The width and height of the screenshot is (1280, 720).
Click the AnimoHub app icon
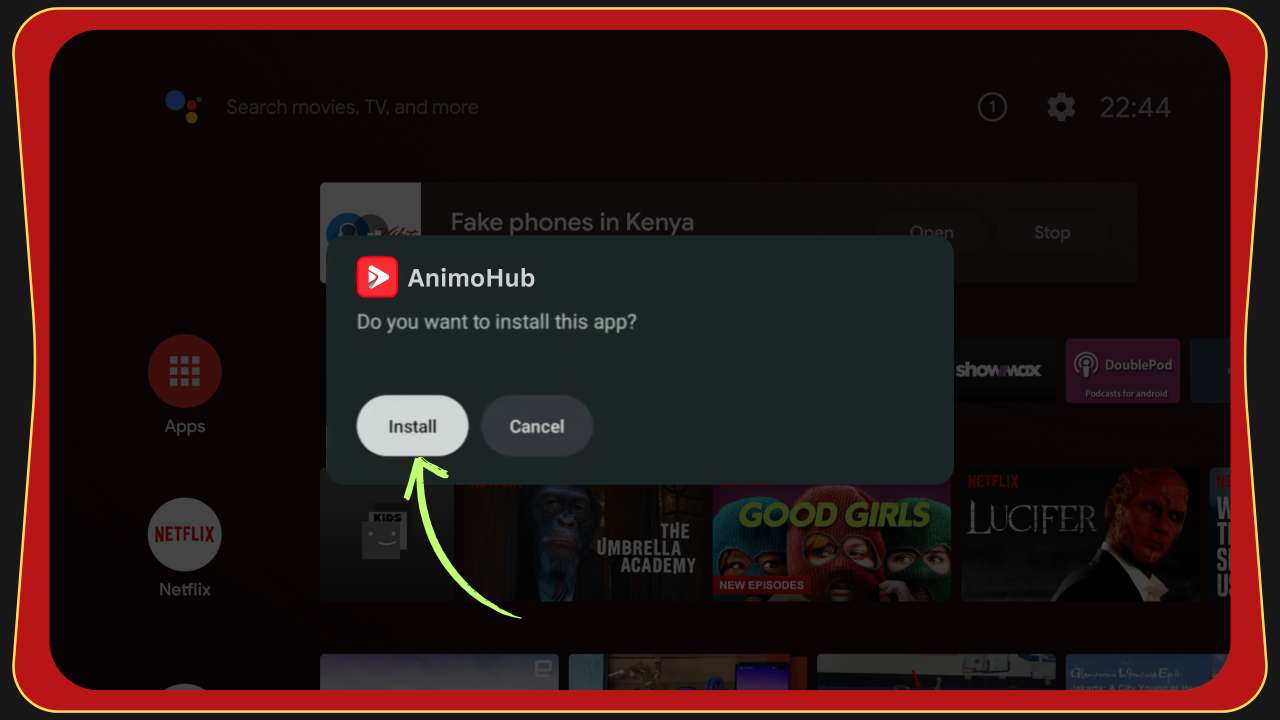(x=377, y=277)
